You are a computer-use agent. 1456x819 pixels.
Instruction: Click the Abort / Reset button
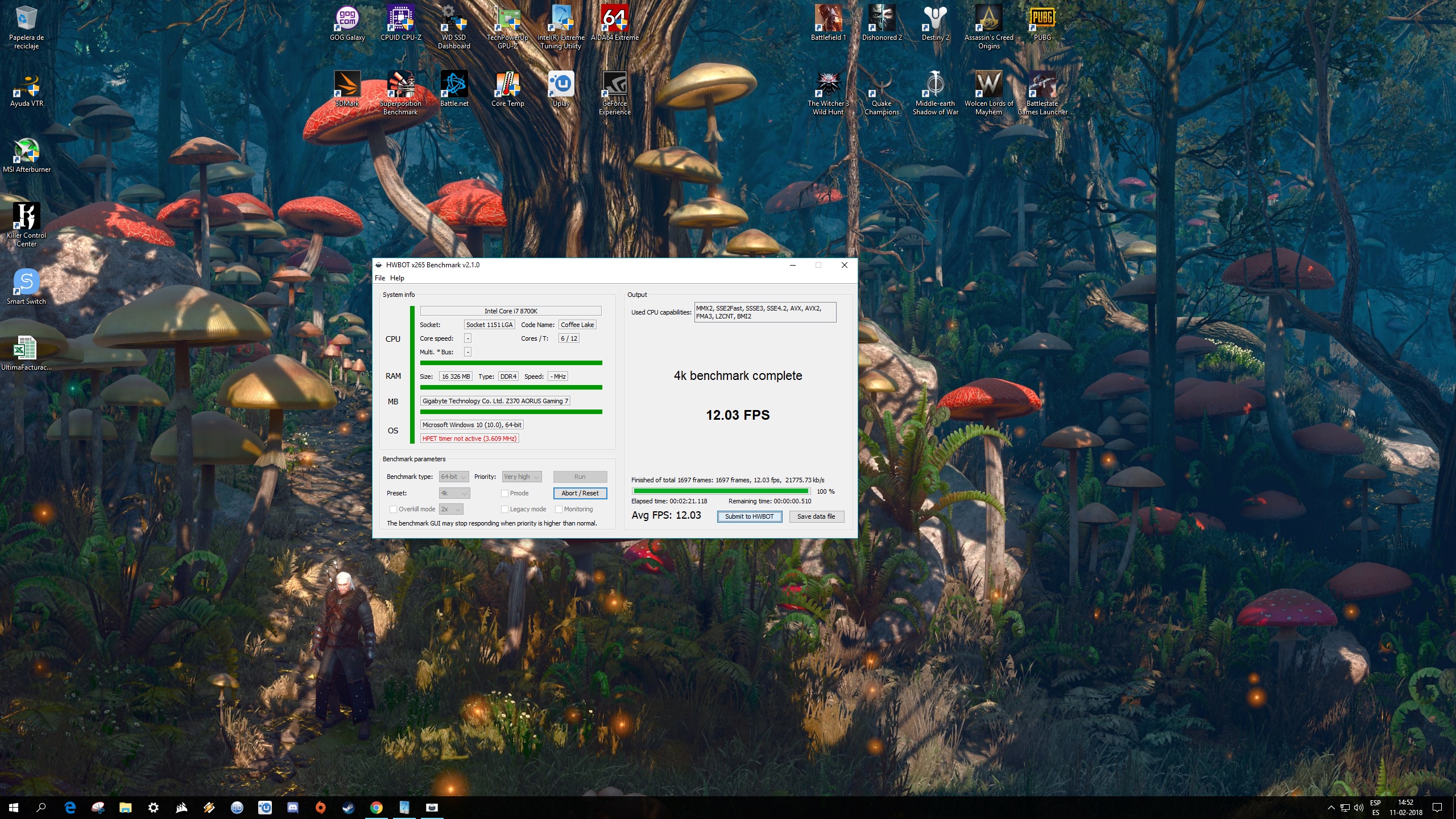pyautogui.click(x=580, y=493)
